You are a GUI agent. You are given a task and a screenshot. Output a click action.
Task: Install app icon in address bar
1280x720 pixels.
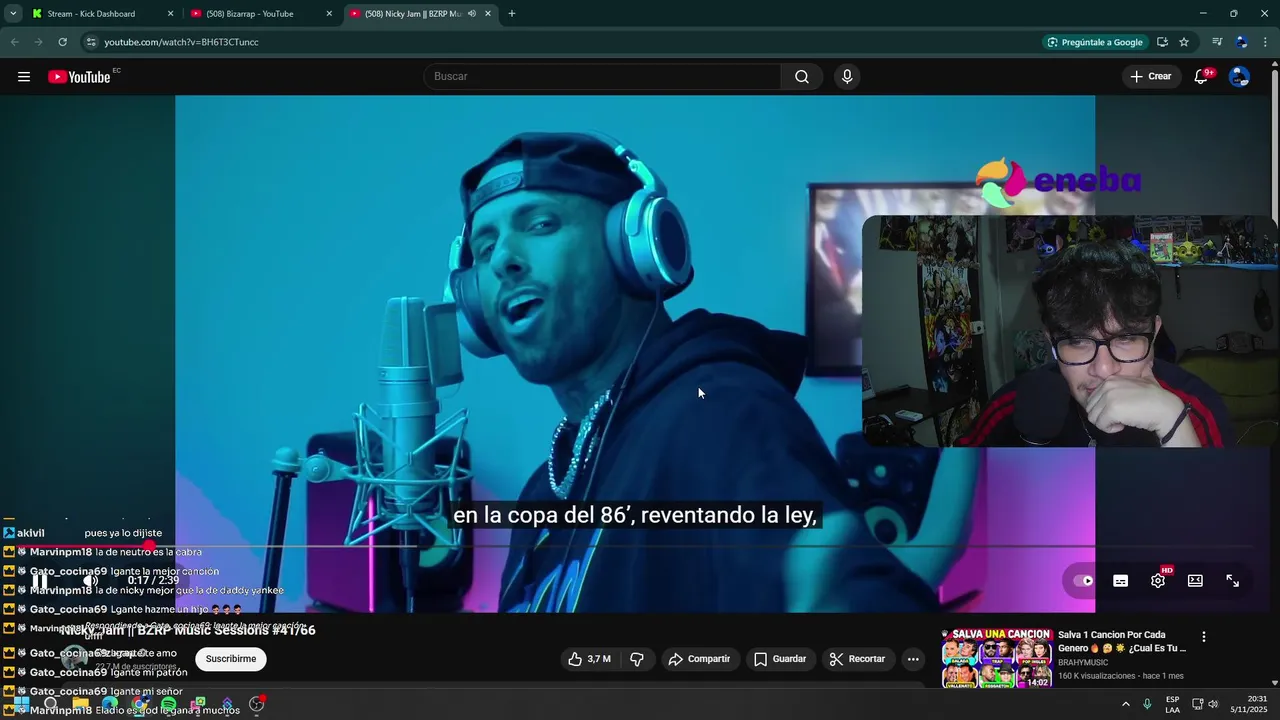(x=1162, y=42)
